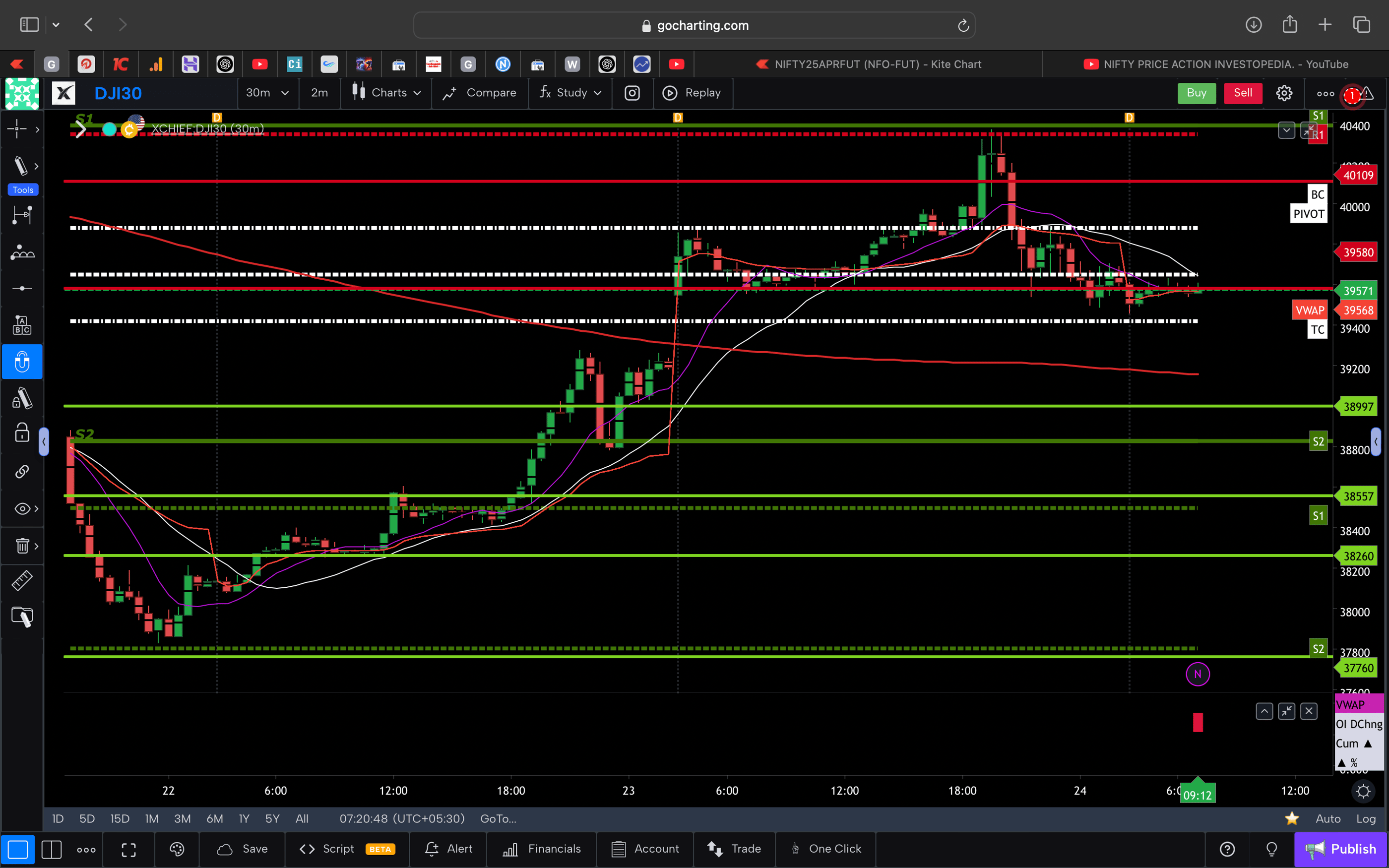This screenshot has height=868, width=1389.
Task: Open the color palette next to Save
Action: (x=176, y=849)
